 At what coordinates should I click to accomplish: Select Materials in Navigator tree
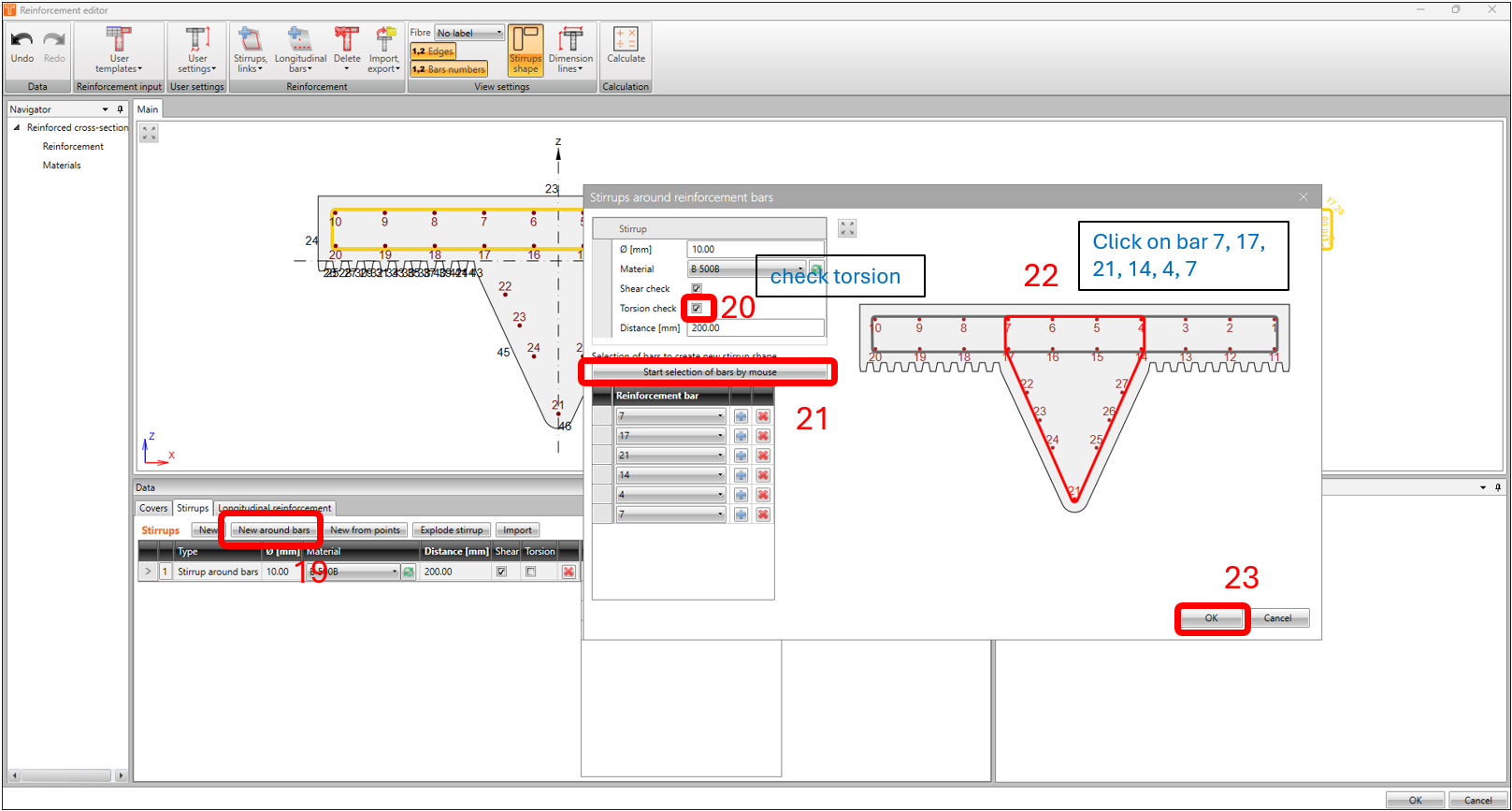click(62, 166)
